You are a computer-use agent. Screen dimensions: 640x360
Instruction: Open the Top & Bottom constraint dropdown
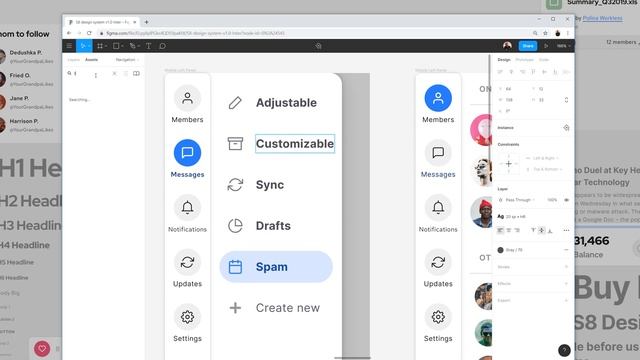tap(545, 169)
